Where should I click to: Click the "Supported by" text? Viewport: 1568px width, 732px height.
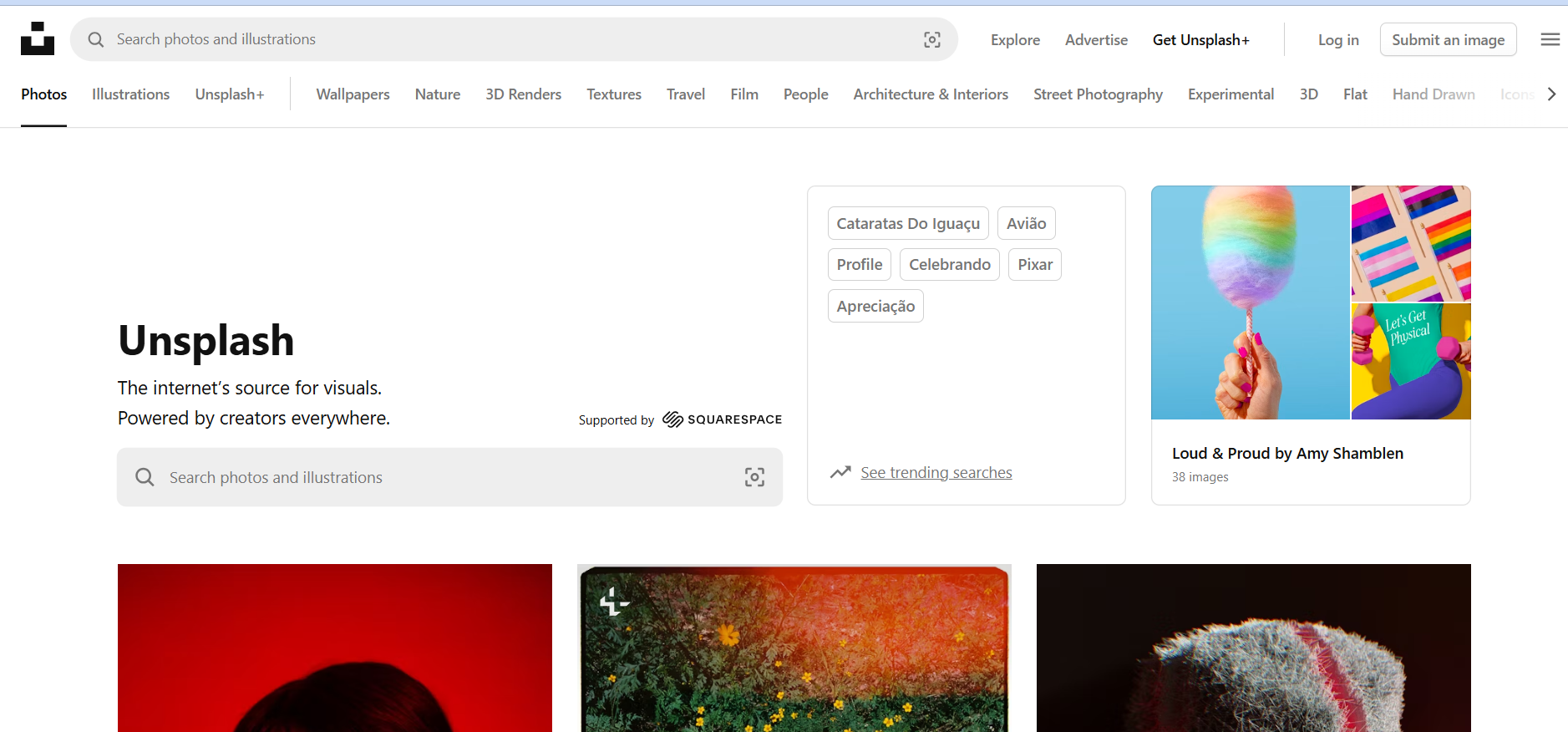click(x=617, y=420)
